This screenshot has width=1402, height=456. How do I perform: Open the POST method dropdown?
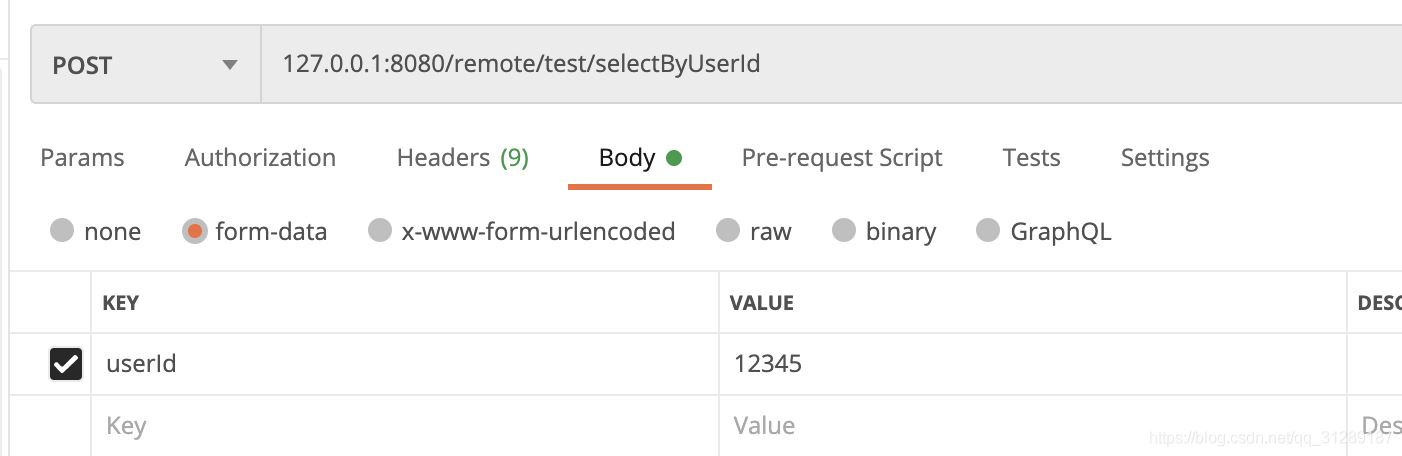pyautogui.click(x=145, y=65)
